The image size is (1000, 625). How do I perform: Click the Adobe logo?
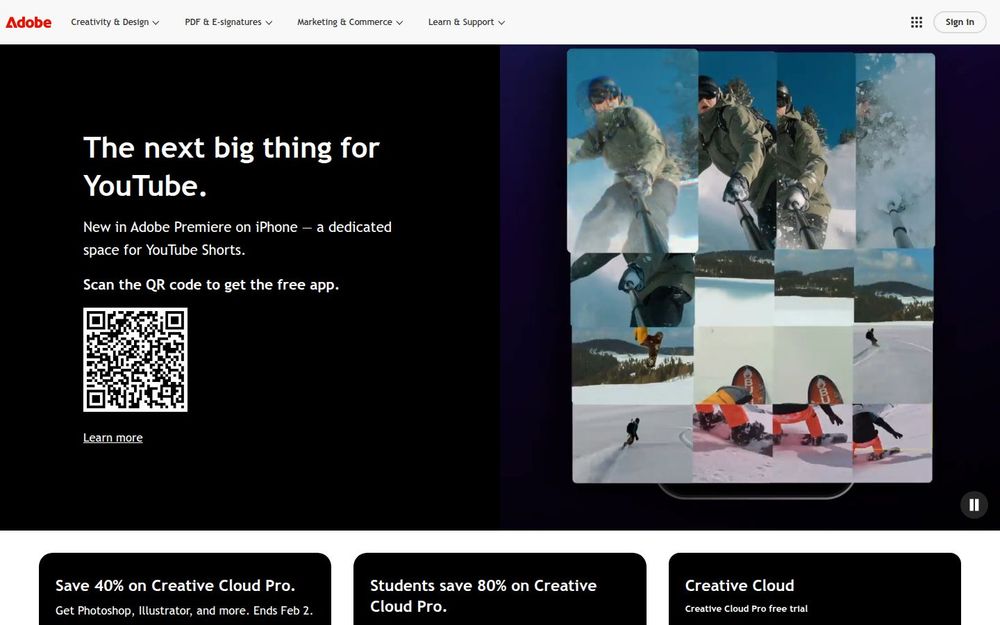(x=29, y=22)
